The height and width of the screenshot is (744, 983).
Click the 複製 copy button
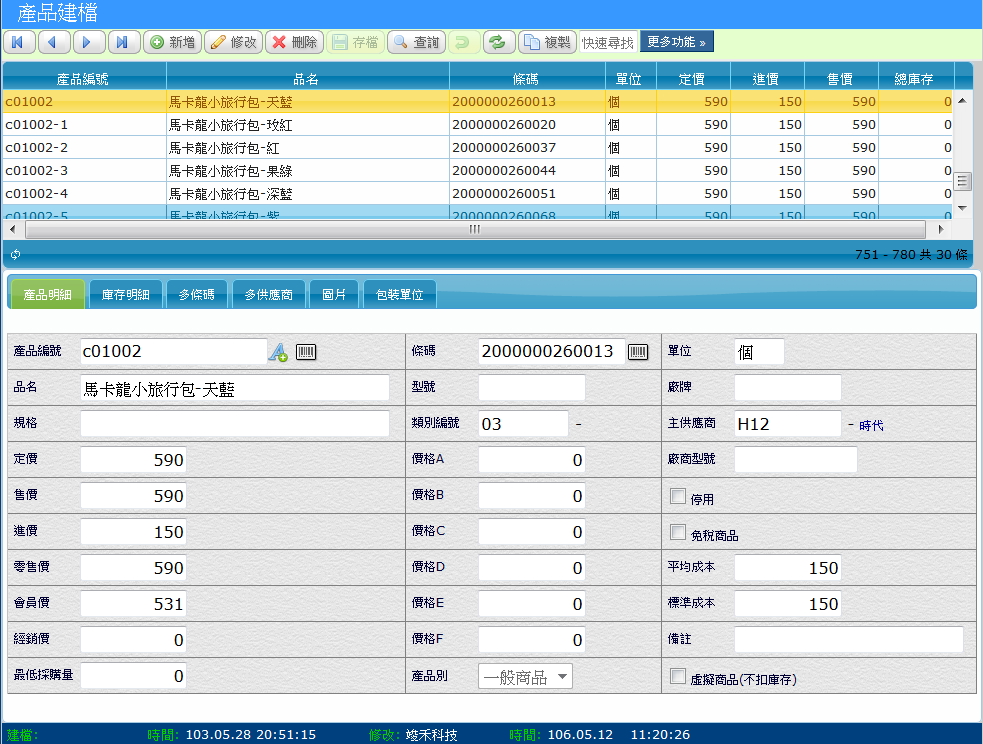pos(546,42)
